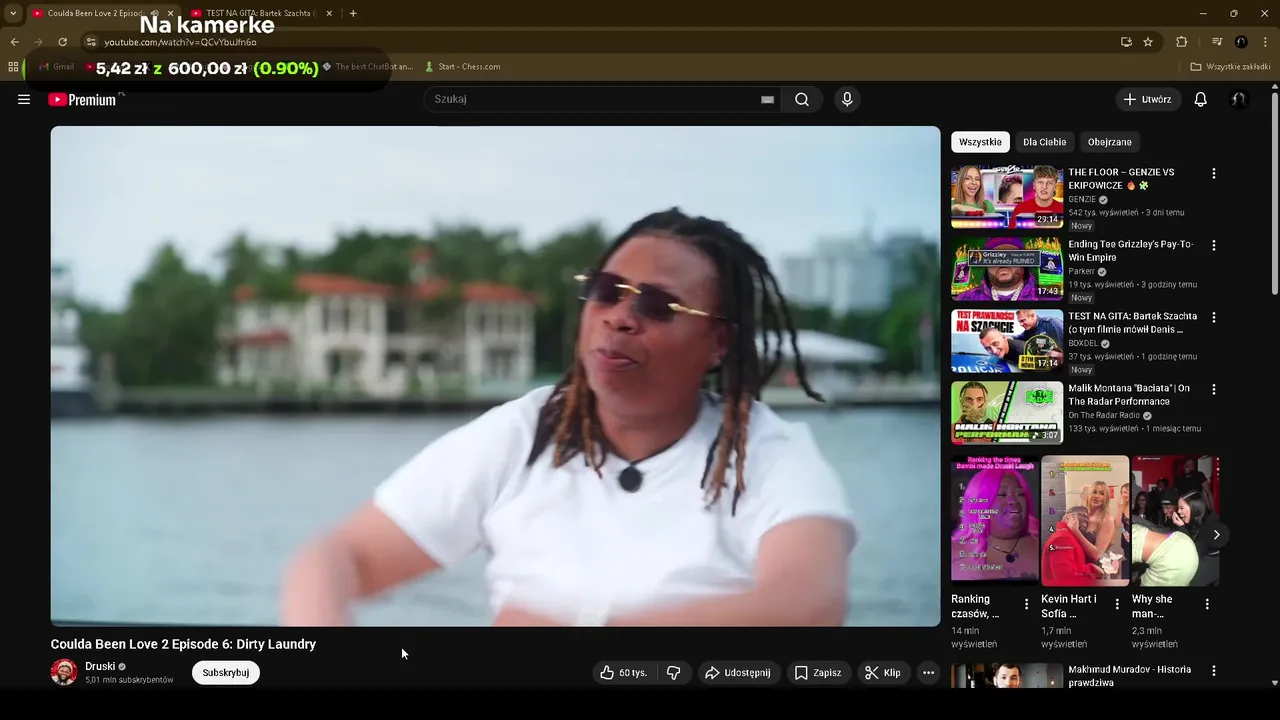The height and width of the screenshot is (720, 1280).
Task: Open Kevin Hart i Sofia short thumbnail
Action: [x=1085, y=520]
